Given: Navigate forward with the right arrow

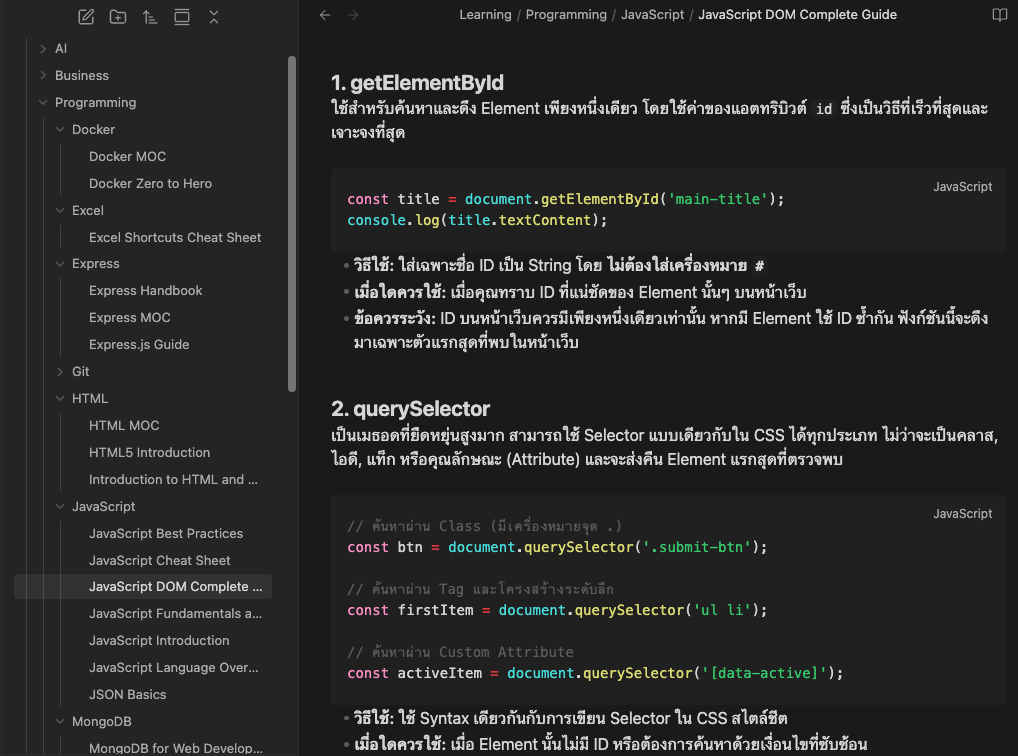Looking at the screenshot, I should coord(353,15).
